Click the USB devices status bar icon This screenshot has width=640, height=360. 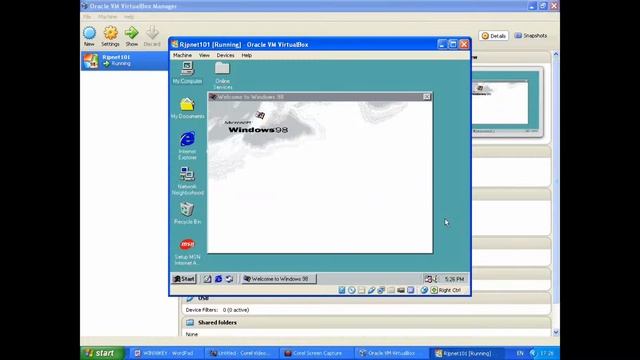click(371, 290)
